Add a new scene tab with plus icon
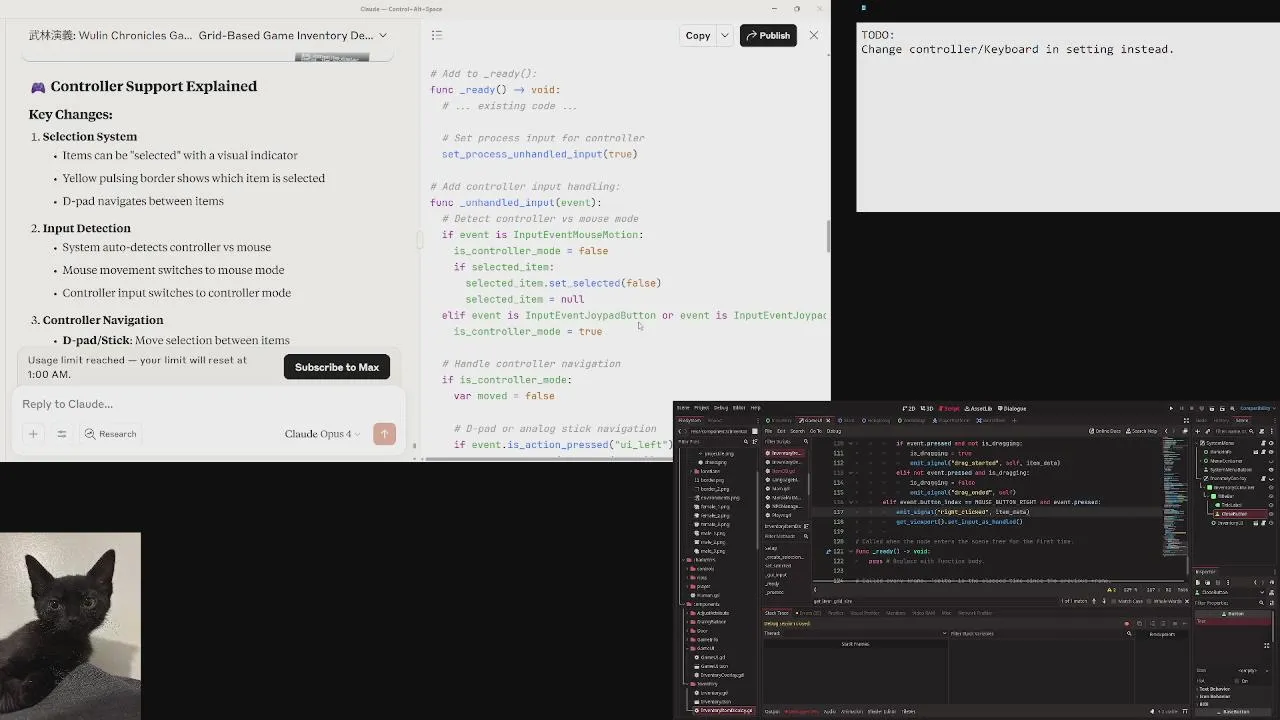The width and height of the screenshot is (1280, 720). pos(1014,420)
